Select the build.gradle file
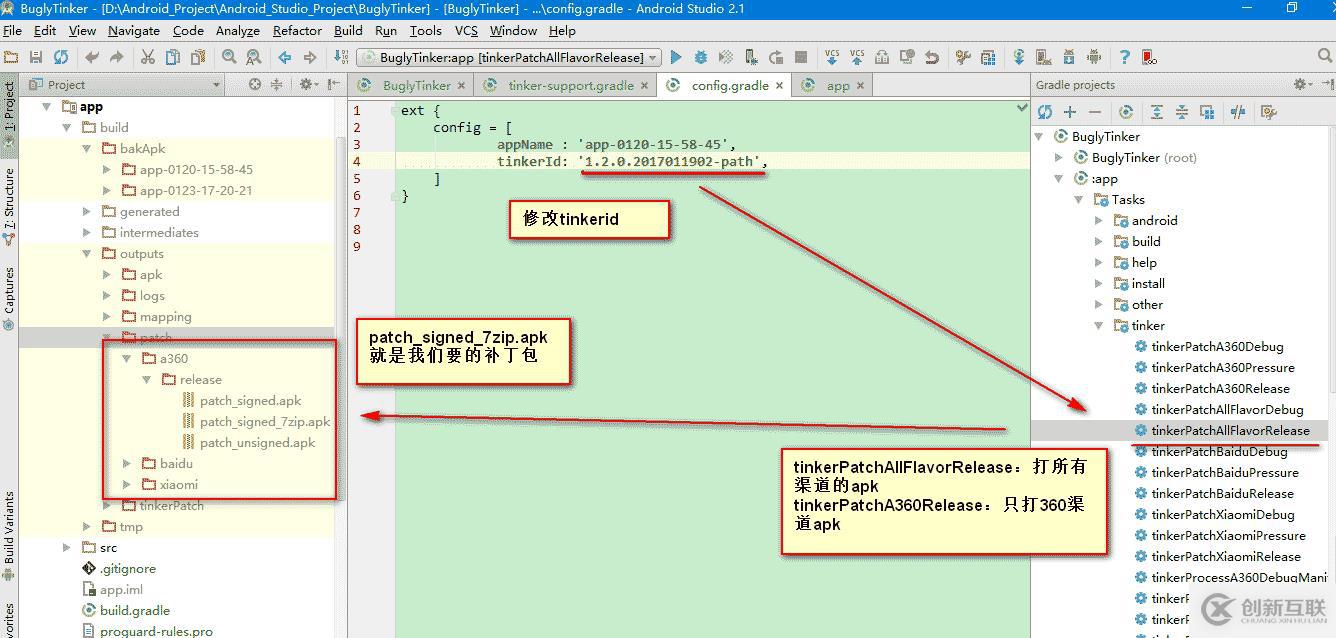This screenshot has width=1336, height=638. click(x=135, y=611)
